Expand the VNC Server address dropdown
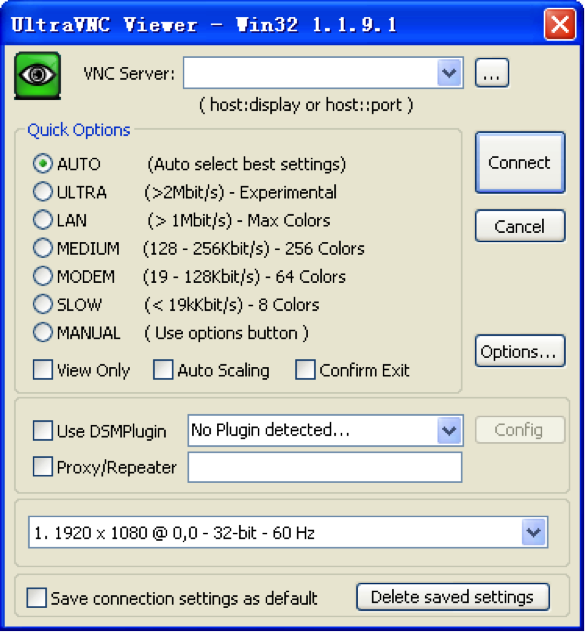Screen dimensions: 585x632 tap(449, 73)
